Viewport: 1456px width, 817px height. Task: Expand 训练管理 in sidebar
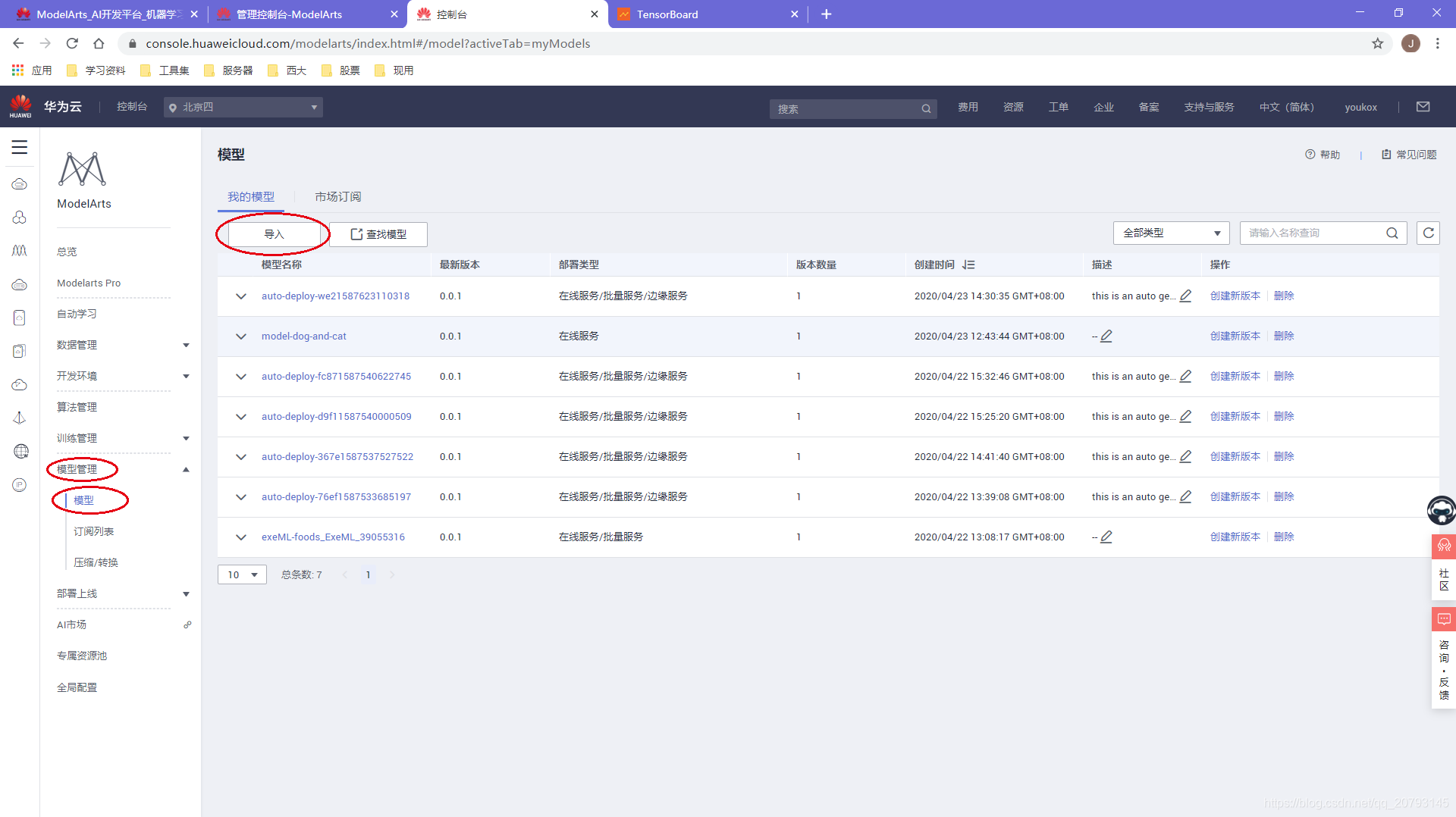click(x=186, y=439)
